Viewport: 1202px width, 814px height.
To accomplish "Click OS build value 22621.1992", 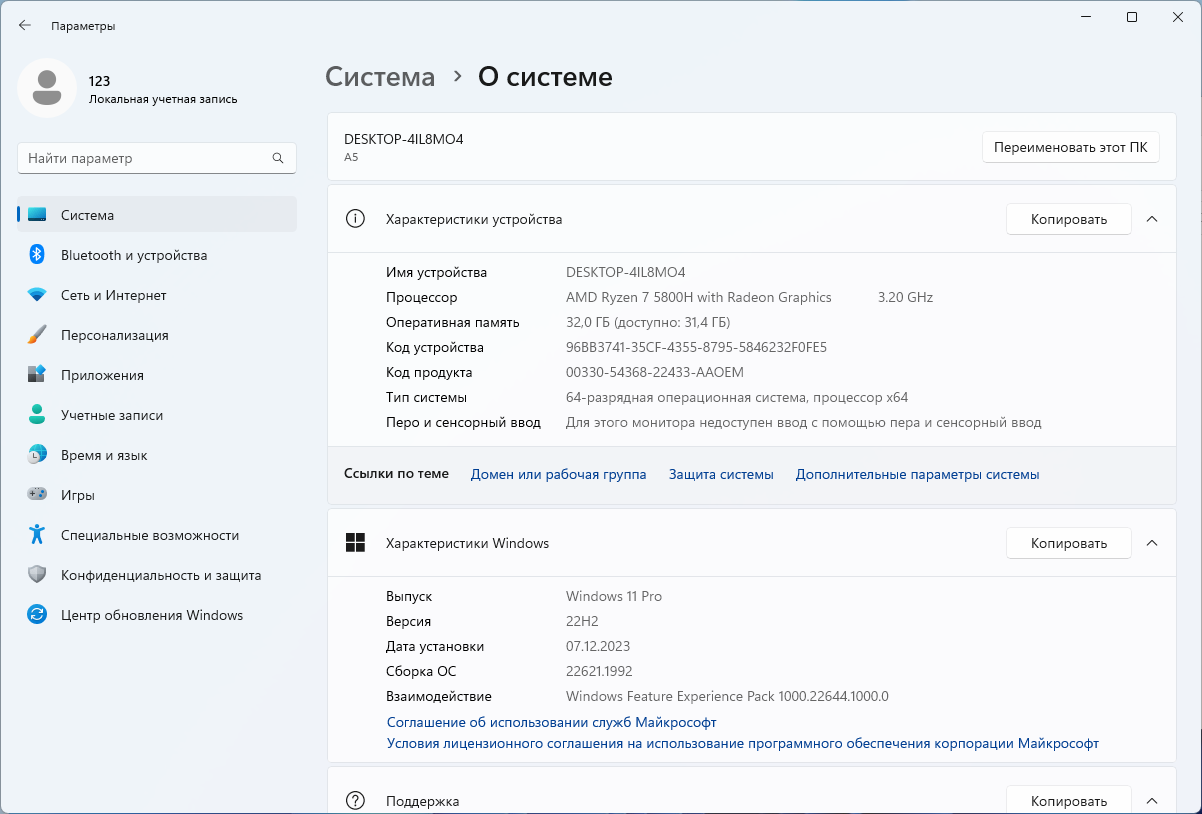I will point(599,671).
